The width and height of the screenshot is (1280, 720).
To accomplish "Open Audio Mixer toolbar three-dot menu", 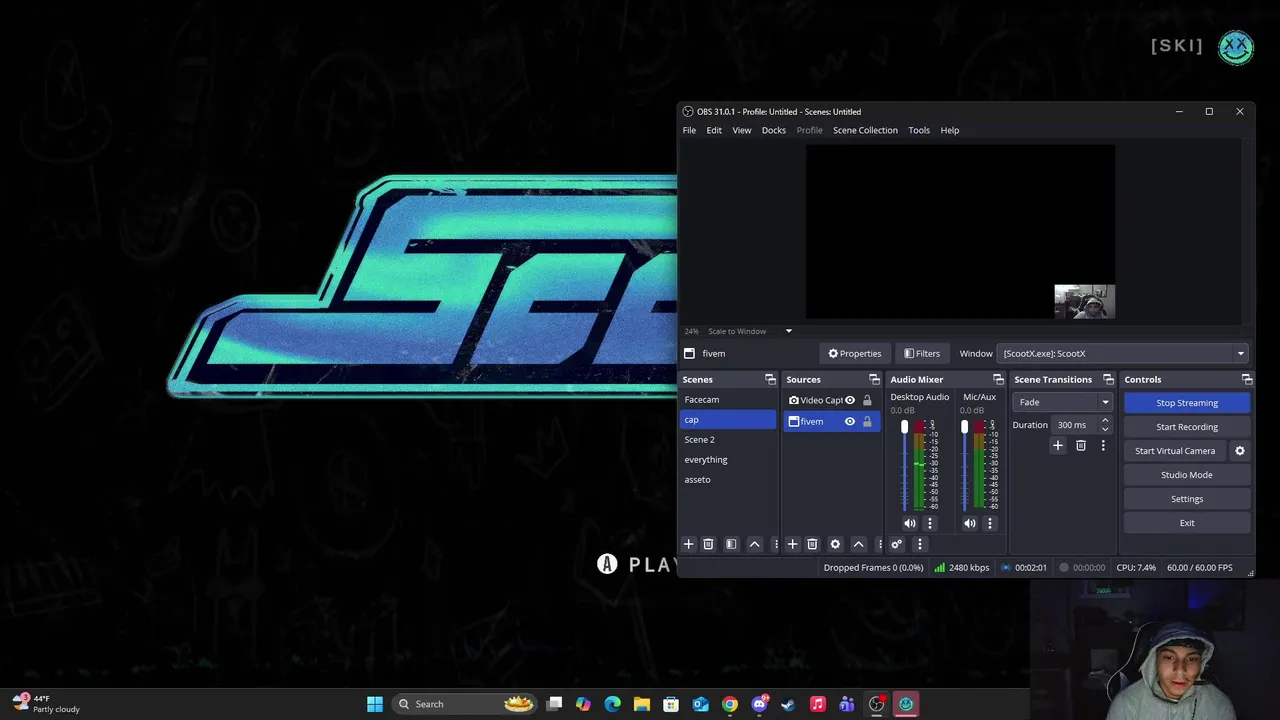I will (920, 544).
